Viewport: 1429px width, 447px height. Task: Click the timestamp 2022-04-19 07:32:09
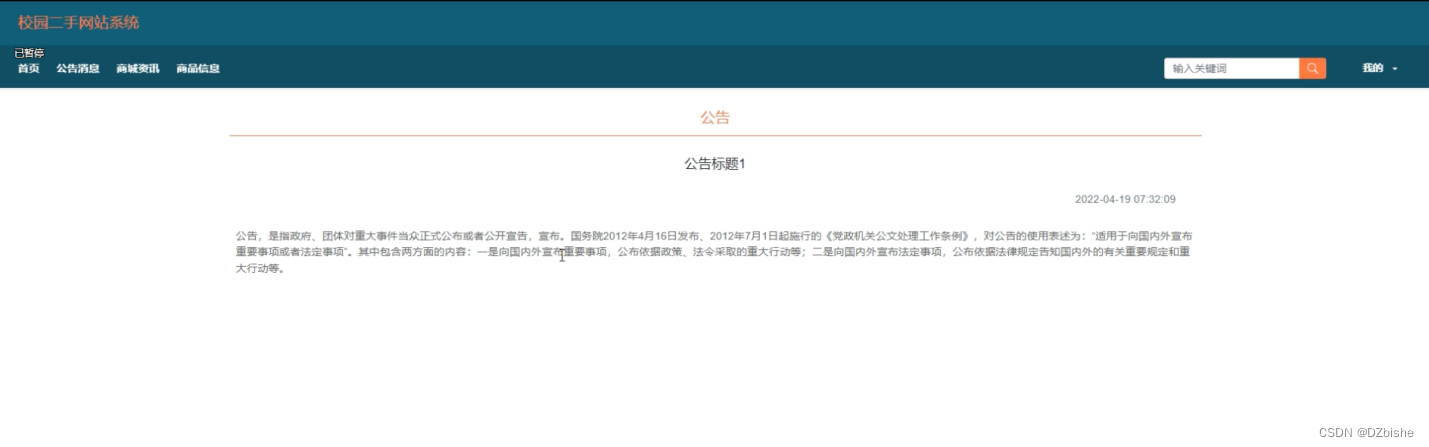[x=1125, y=199]
